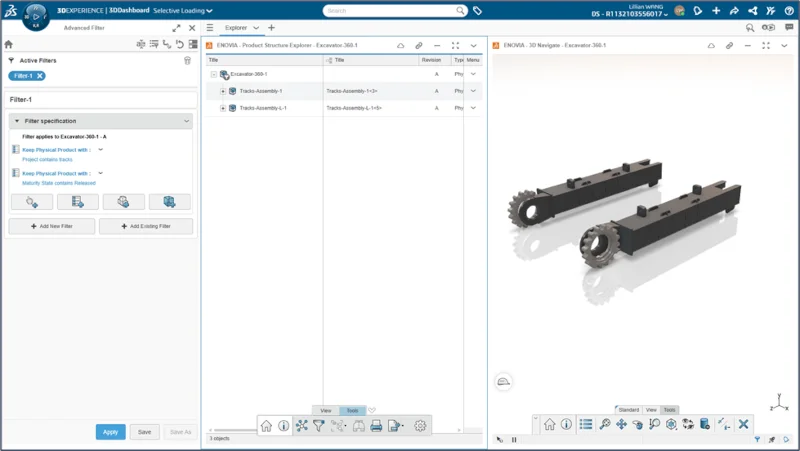Open the Menu chevron for Excavator-360-1 row
Image resolution: width=800 pixels, height=451 pixels.
[473, 74]
